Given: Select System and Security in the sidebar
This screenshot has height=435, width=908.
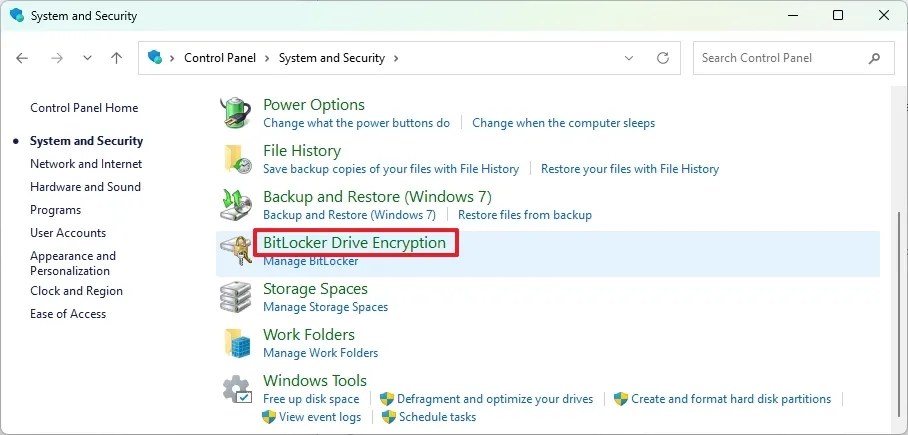Looking at the screenshot, I should pyautogui.click(x=86, y=141).
